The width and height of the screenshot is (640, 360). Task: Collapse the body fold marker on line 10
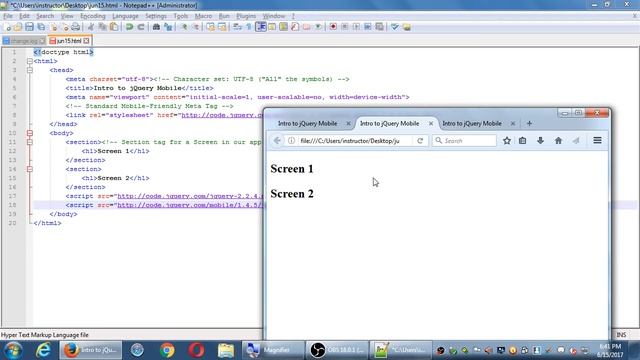click(x=30, y=133)
